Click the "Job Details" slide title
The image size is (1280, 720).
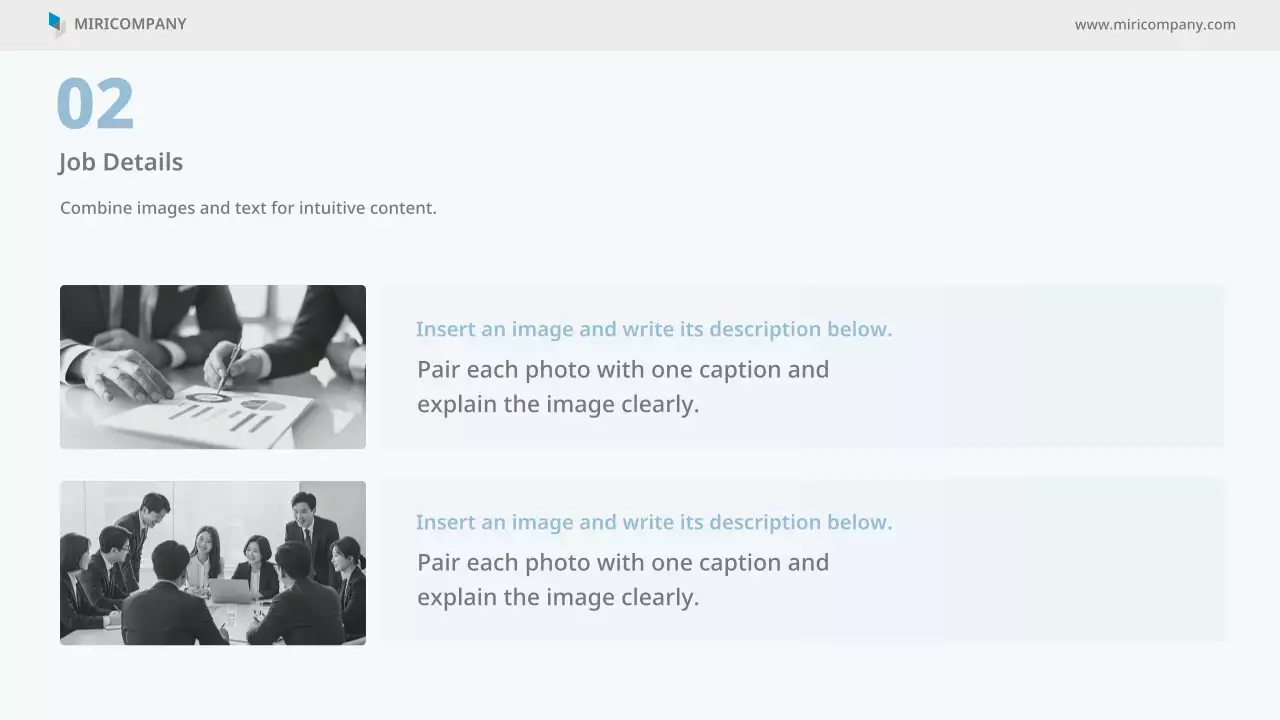121,162
